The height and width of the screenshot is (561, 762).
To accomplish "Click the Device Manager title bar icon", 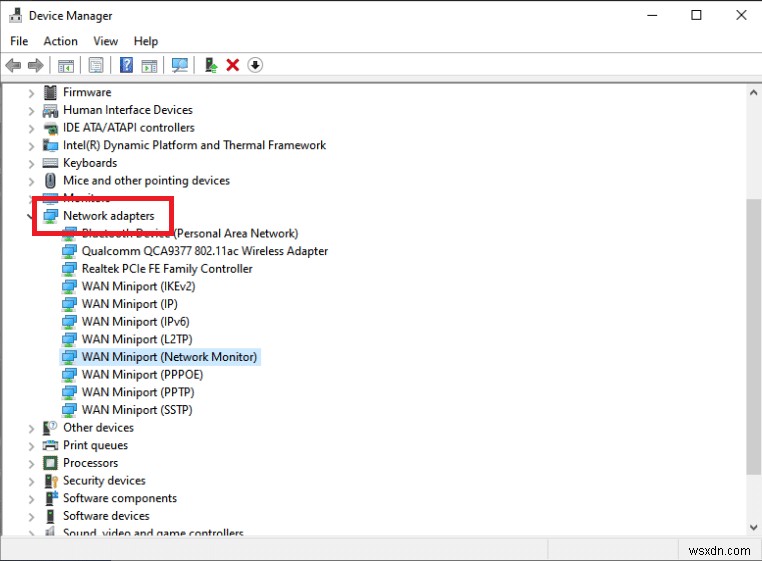I will 16,15.
